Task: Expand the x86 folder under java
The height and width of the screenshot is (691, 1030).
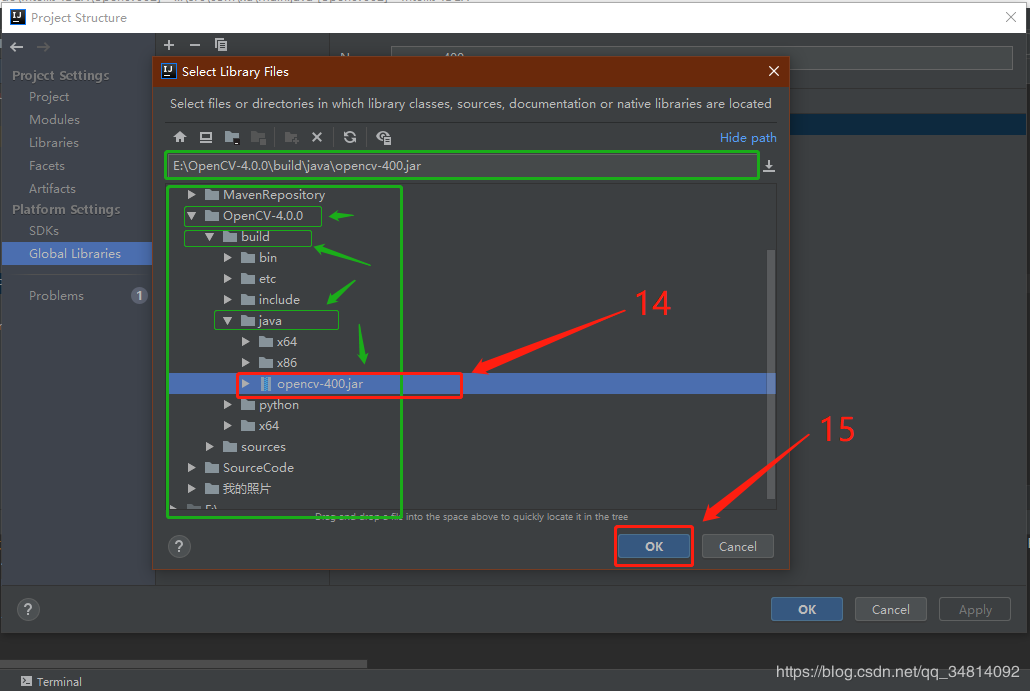Action: (245, 363)
